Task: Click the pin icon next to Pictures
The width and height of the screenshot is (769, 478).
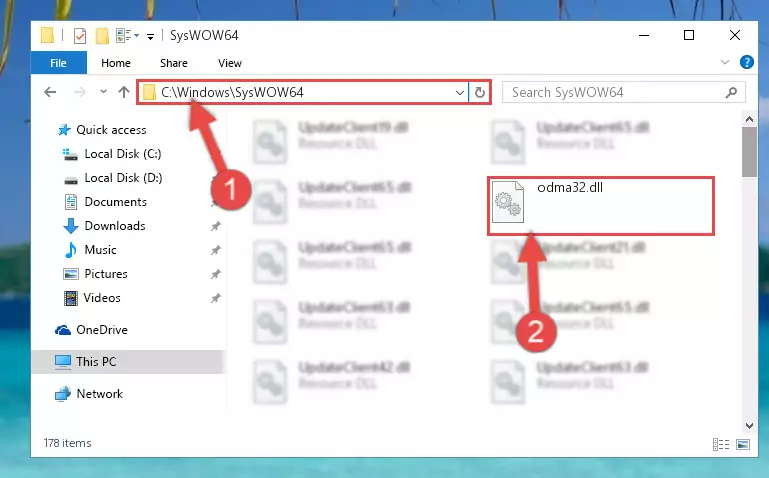Action: [215, 274]
